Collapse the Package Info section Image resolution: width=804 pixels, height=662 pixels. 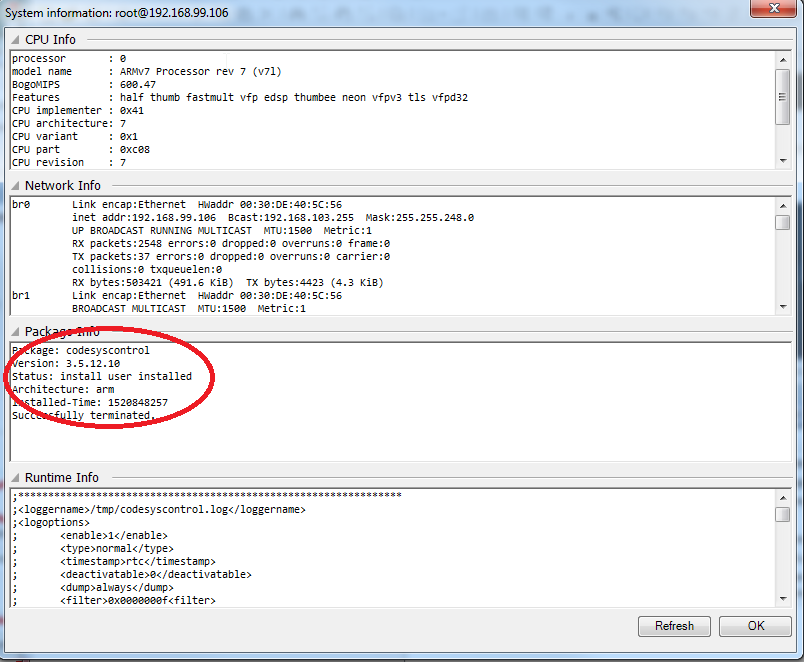click(x=16, y=332)
